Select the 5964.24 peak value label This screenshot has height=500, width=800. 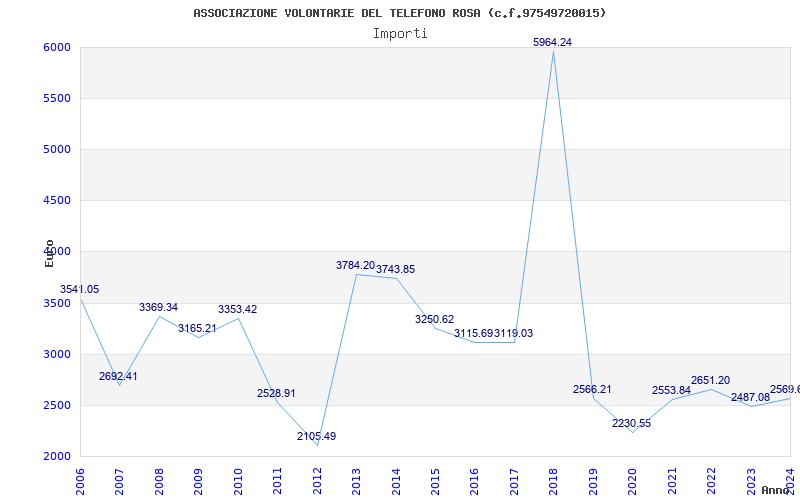(x=553, y=42)
